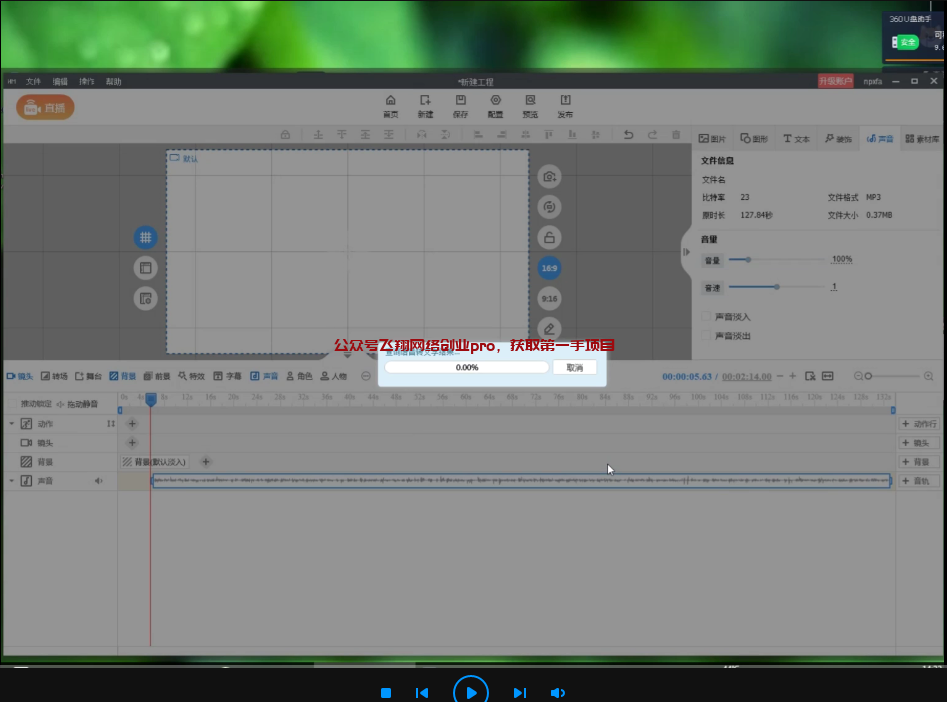Viewport: 947px width, 702px height.
Task: Collapse the 声音 track row arrow
Action: (x=12, y=481)
